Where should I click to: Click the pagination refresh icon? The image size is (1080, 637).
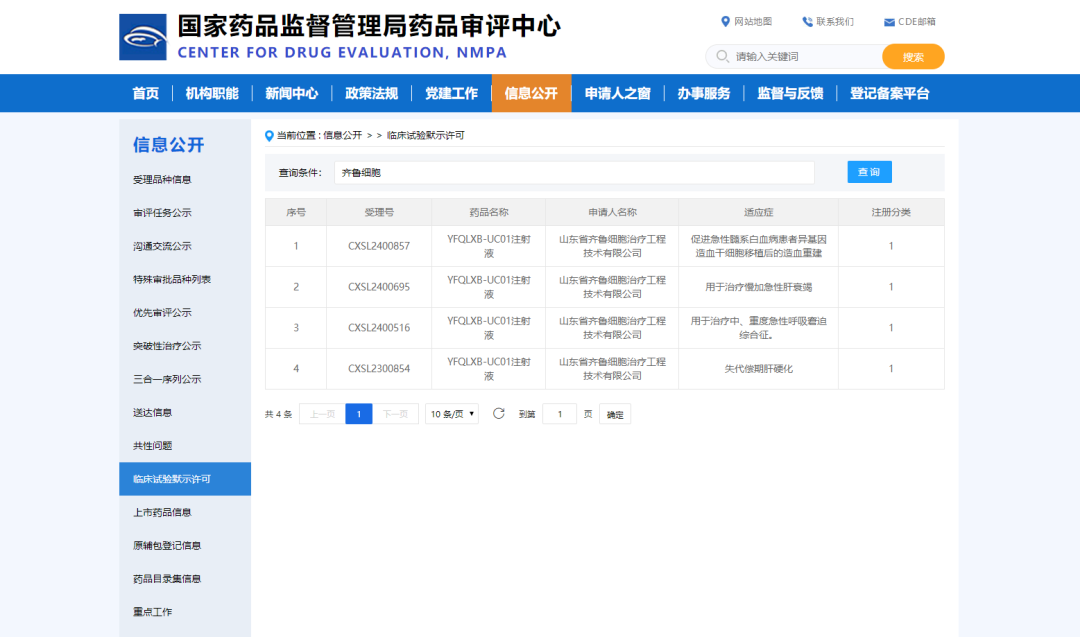coord(499,414)
